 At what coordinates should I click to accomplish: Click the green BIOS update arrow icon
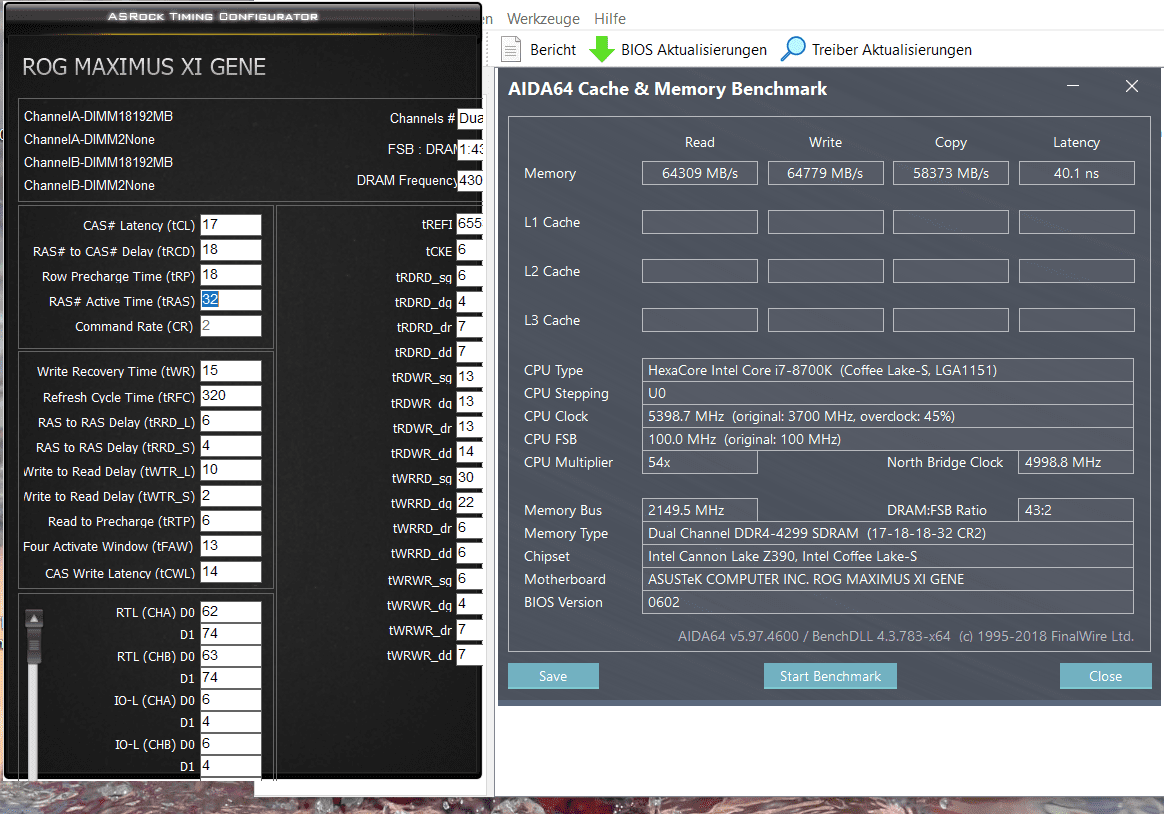[x=601, y=49]
